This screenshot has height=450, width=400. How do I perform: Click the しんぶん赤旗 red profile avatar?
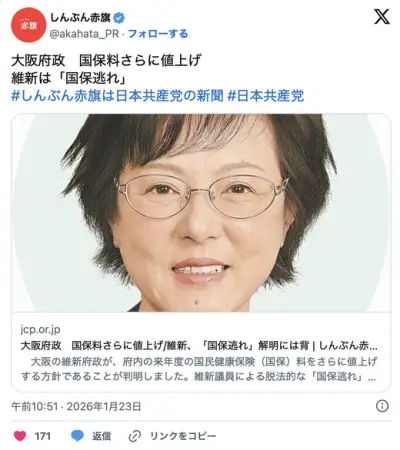coord(28,25)
